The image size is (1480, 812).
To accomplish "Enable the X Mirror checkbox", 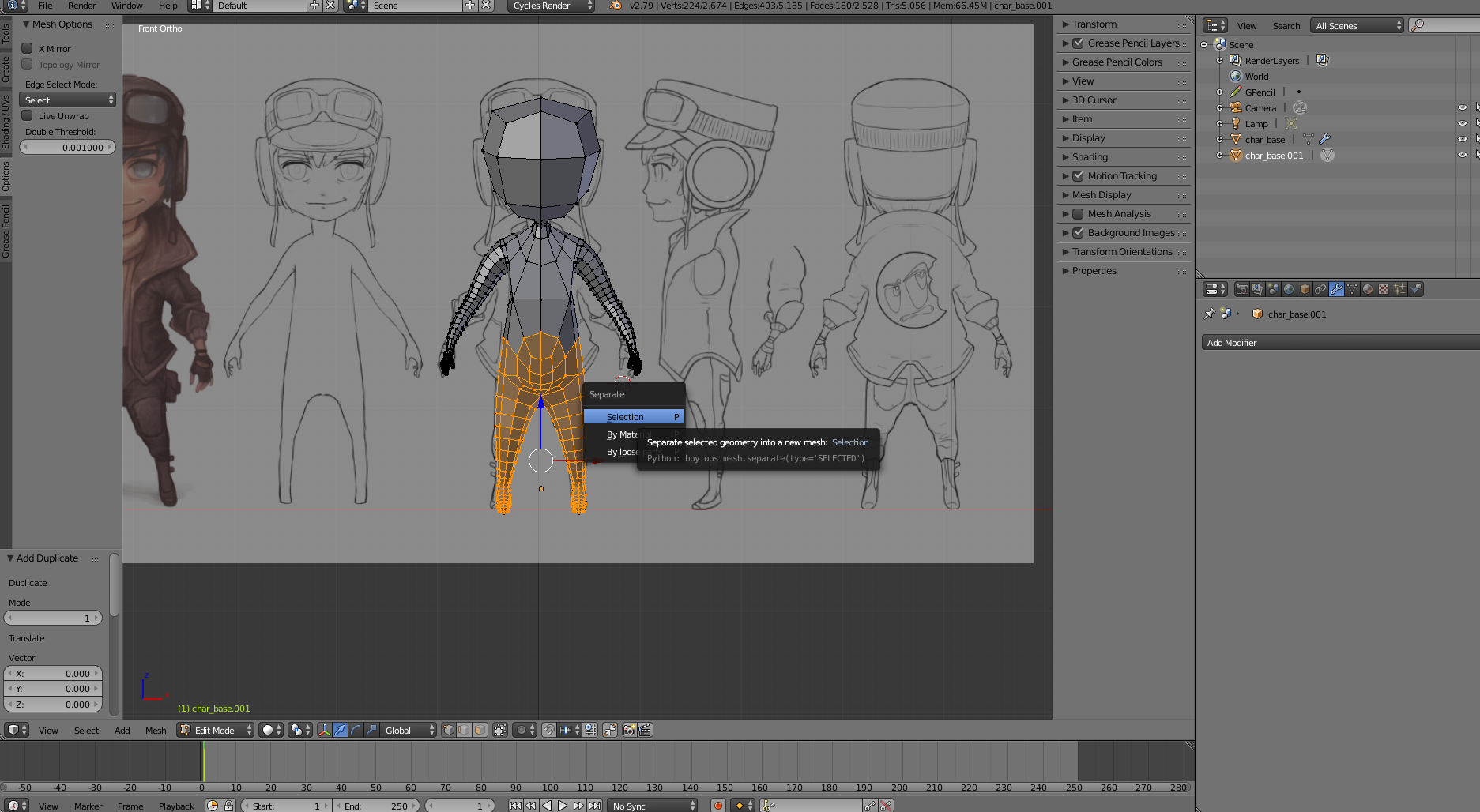I will tap(28, 48).
